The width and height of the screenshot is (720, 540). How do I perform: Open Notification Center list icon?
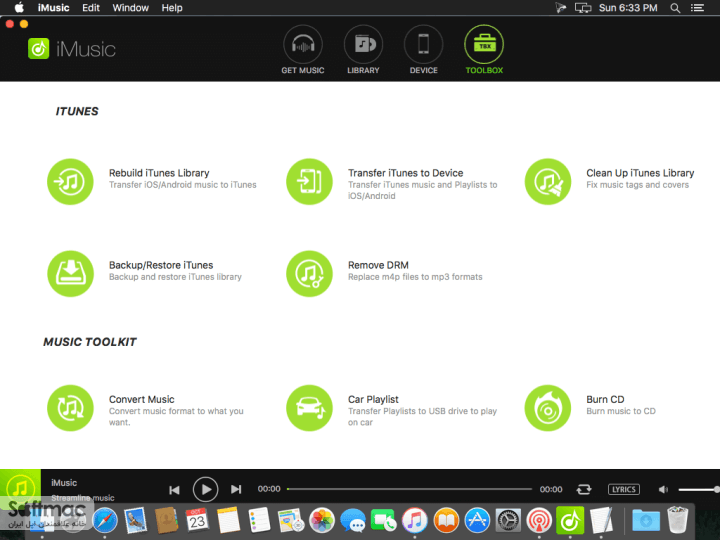(x=698, y=8)
